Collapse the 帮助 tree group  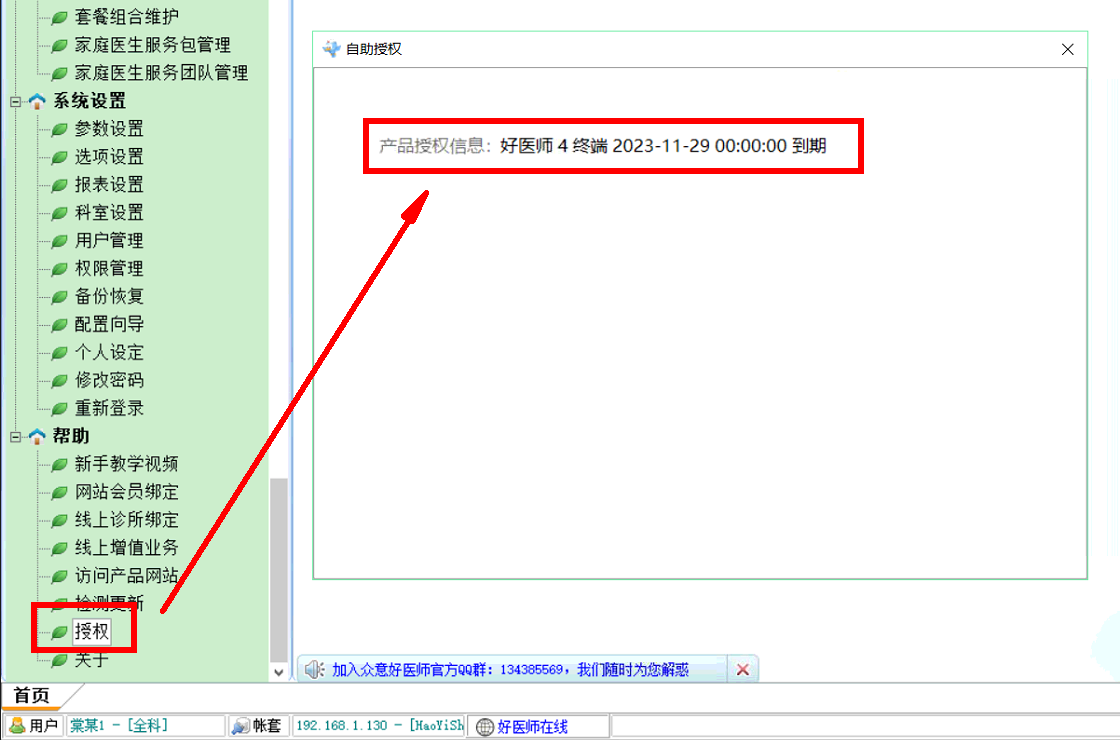(x=16, y=436)
